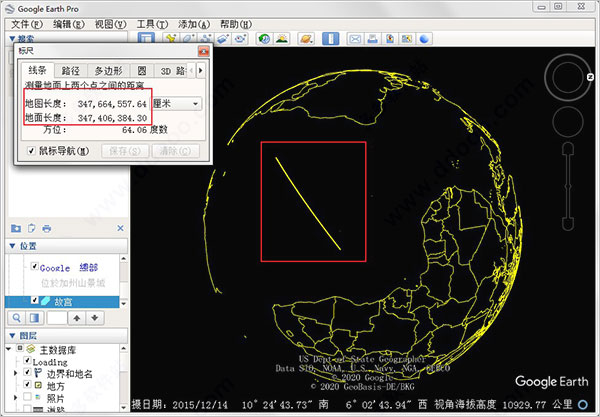Screen dimensions: 600x417
Task: Switch to the 多边形 ruler tab
Action: (109, 71)
